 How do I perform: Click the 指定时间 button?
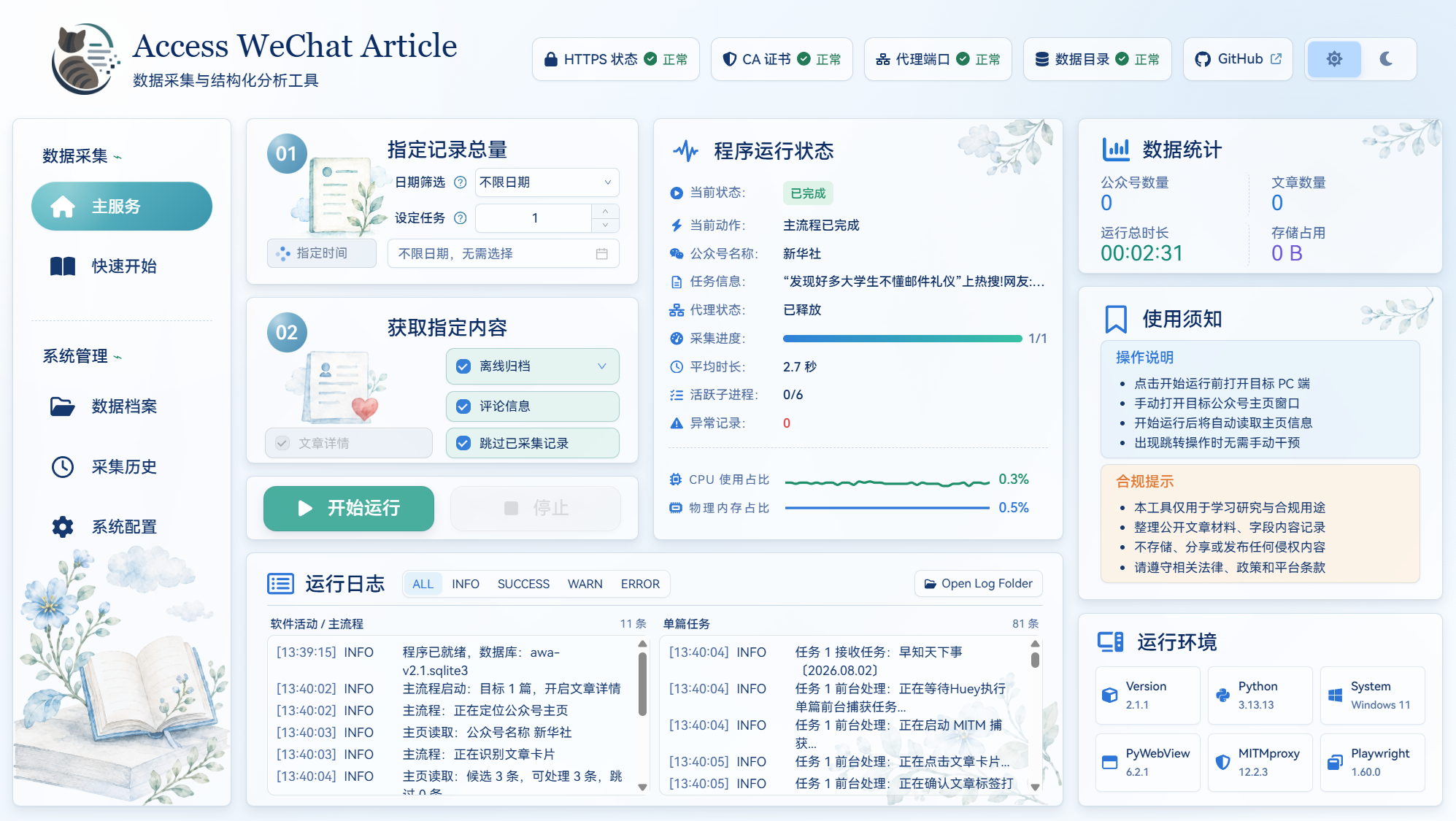point(322,253)
